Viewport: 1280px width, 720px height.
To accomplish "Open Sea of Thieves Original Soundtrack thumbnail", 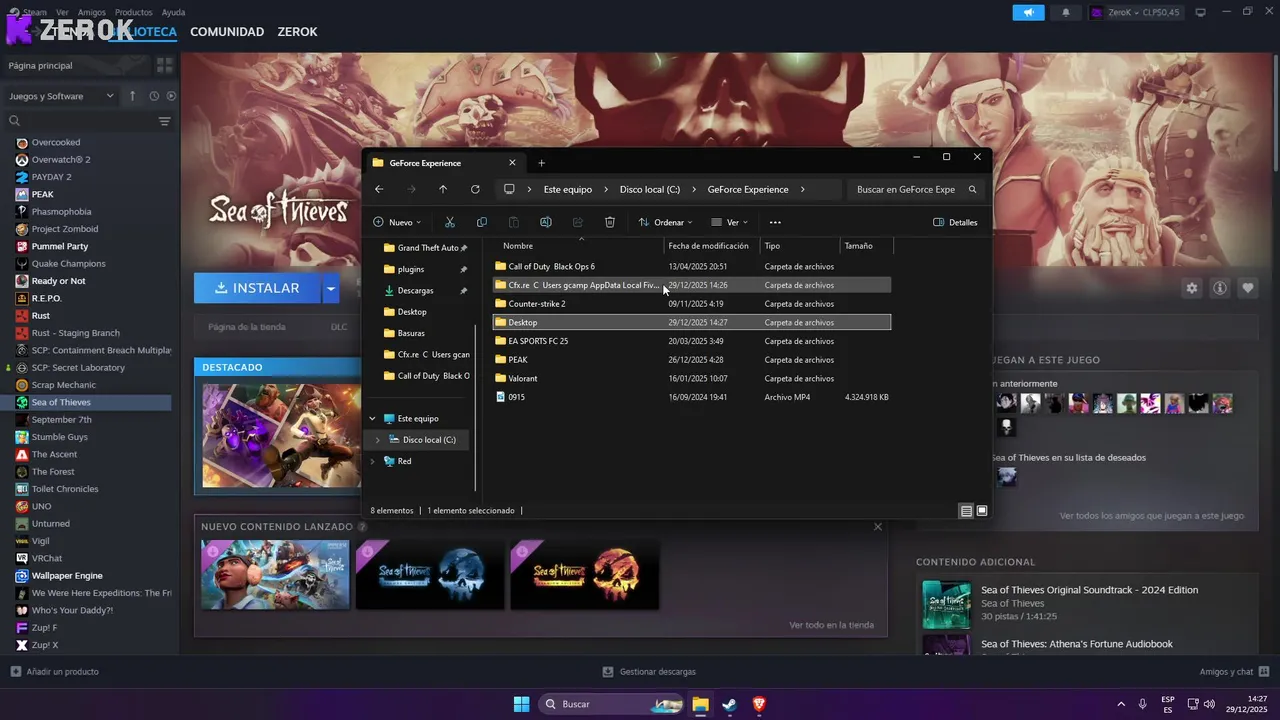I will [x=946, y=604].
